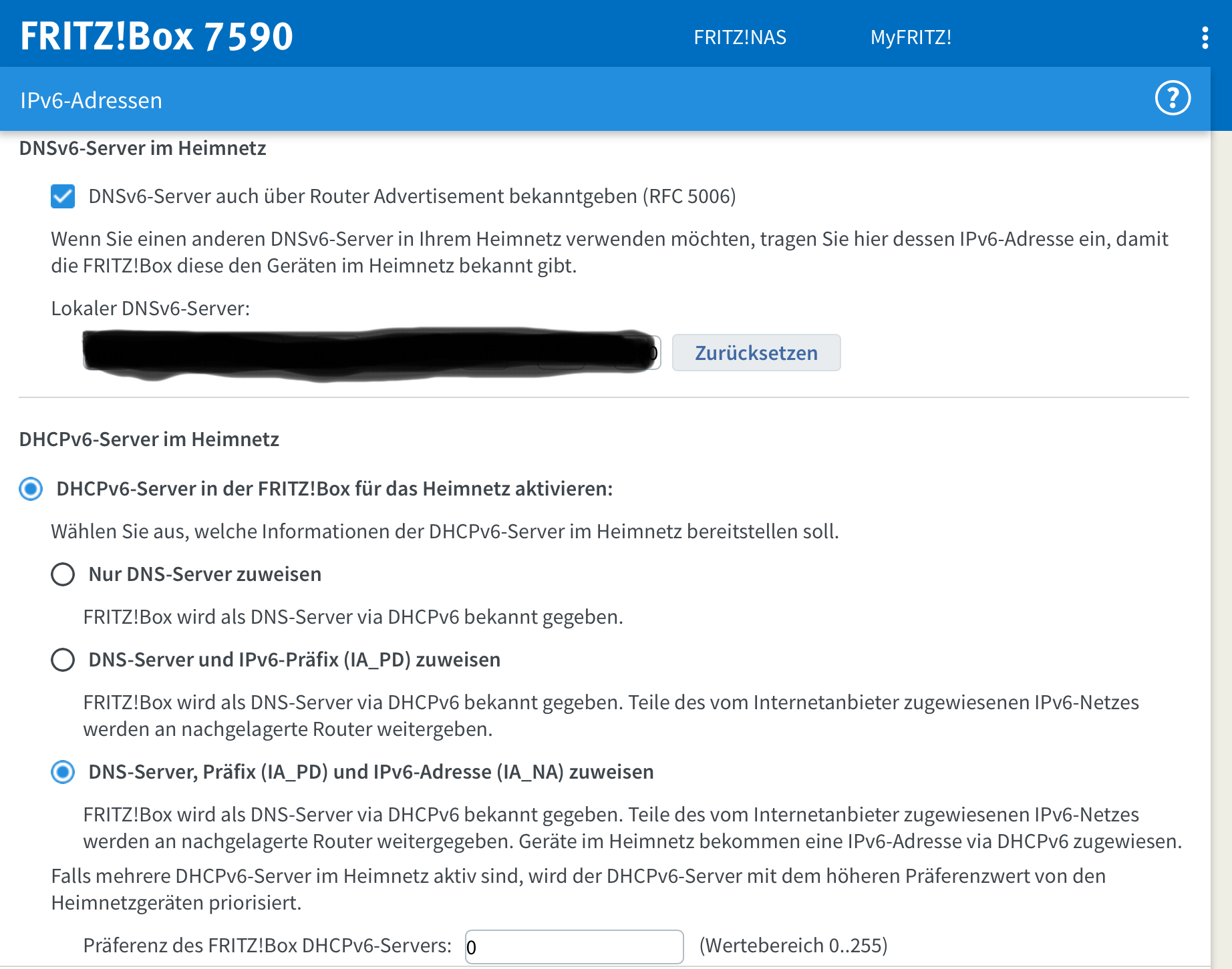Screen dimensions: 1232x969
Task: Select DHCPv6-Server in der FRITZ!Box aktivieren
Action: tap(31, 489)
